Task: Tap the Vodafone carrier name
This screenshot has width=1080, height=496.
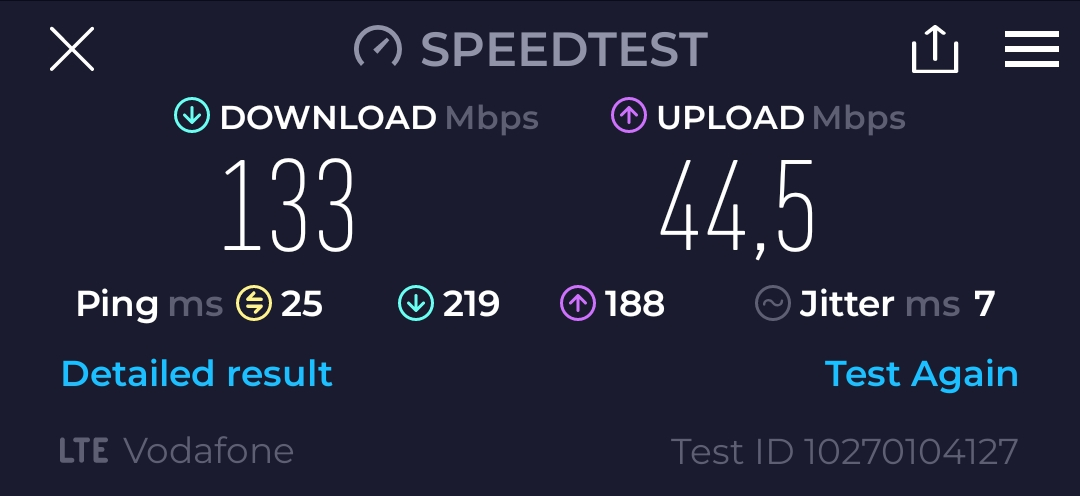Action: click(x=209, y=451)
